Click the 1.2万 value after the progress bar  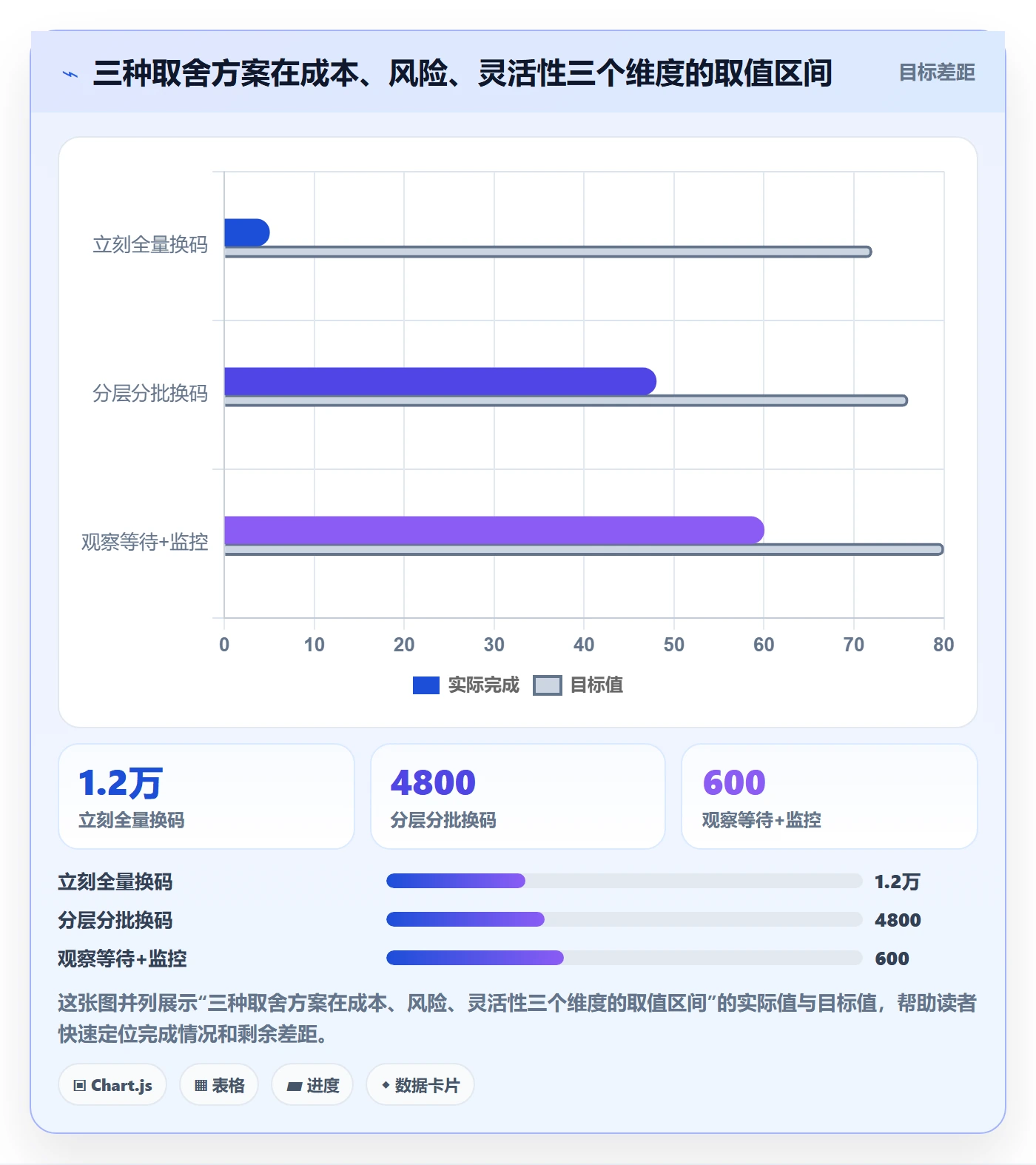898,882
